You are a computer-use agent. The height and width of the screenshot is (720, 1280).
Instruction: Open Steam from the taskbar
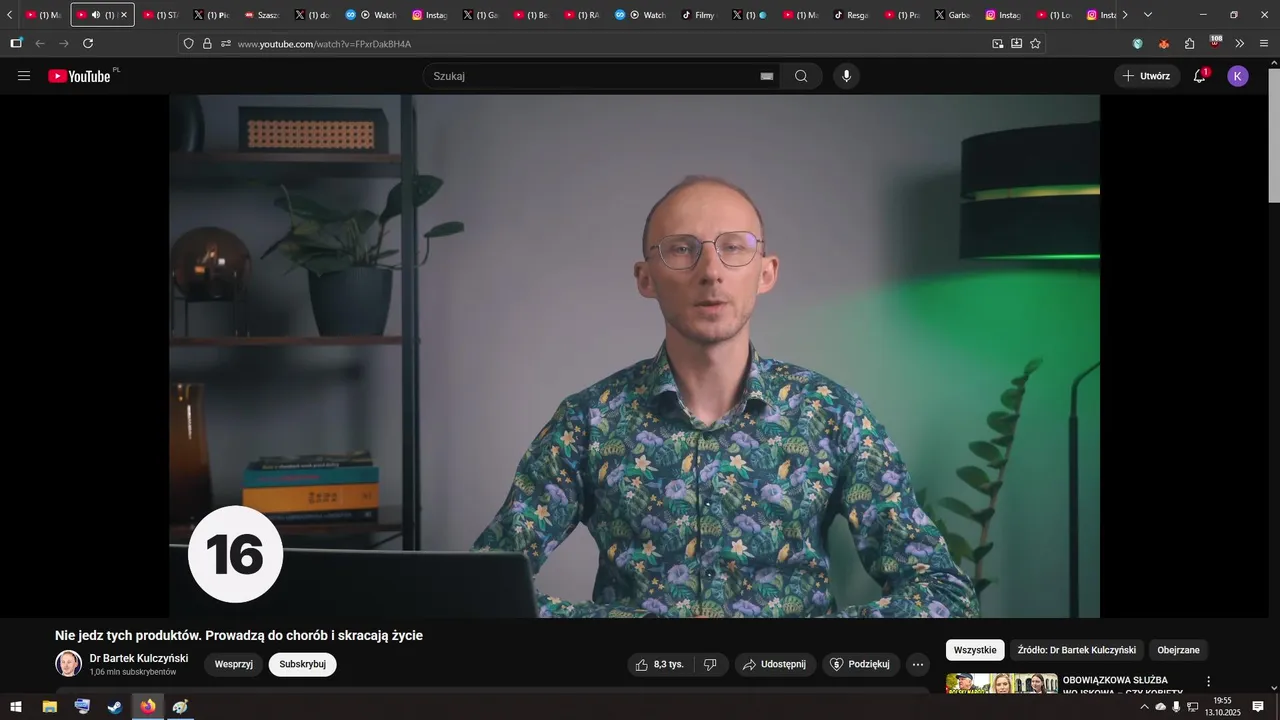(115, 706)
